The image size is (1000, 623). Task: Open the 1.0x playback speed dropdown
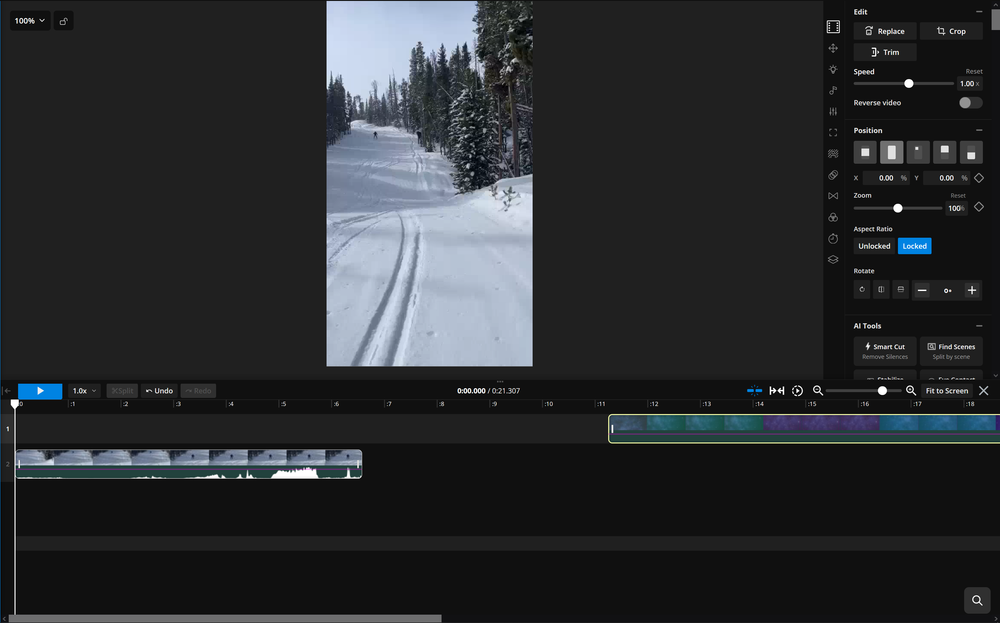pos(84,391)
